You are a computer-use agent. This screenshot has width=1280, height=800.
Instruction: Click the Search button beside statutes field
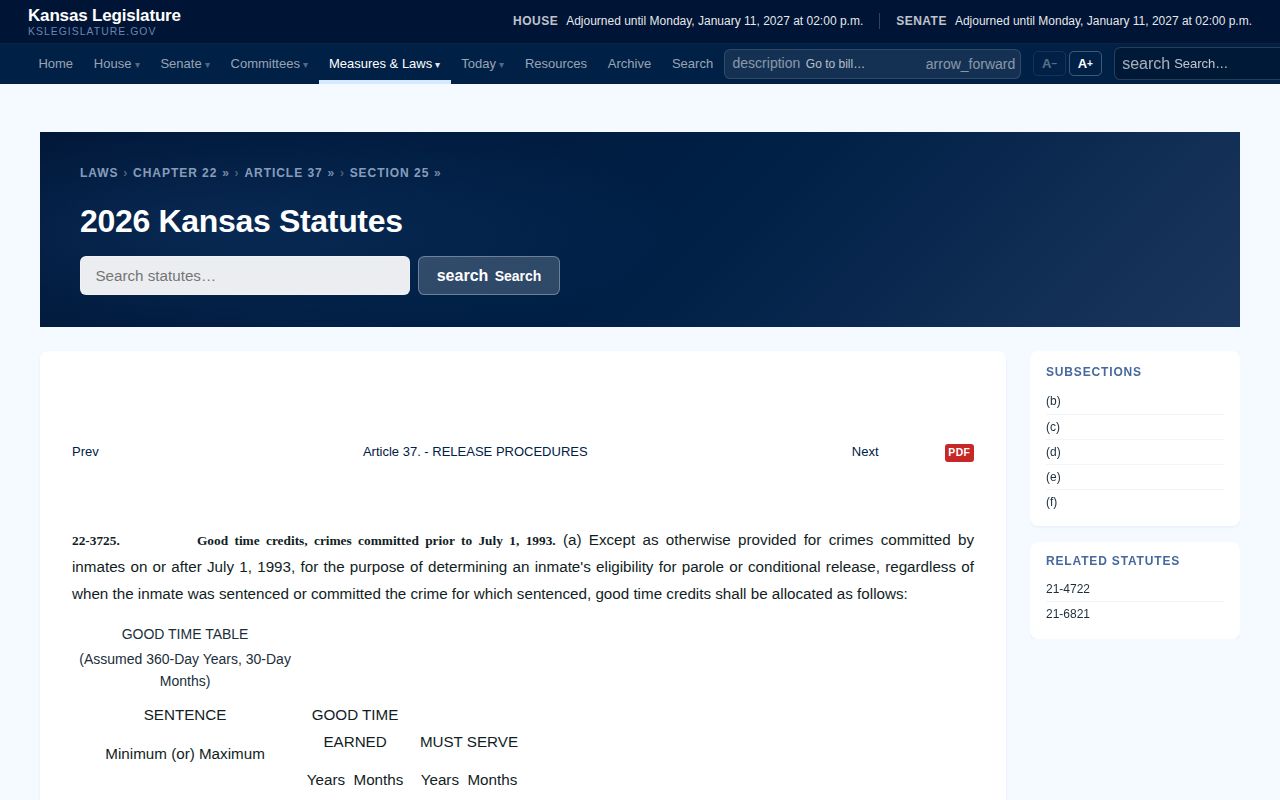tap(489, 276)
